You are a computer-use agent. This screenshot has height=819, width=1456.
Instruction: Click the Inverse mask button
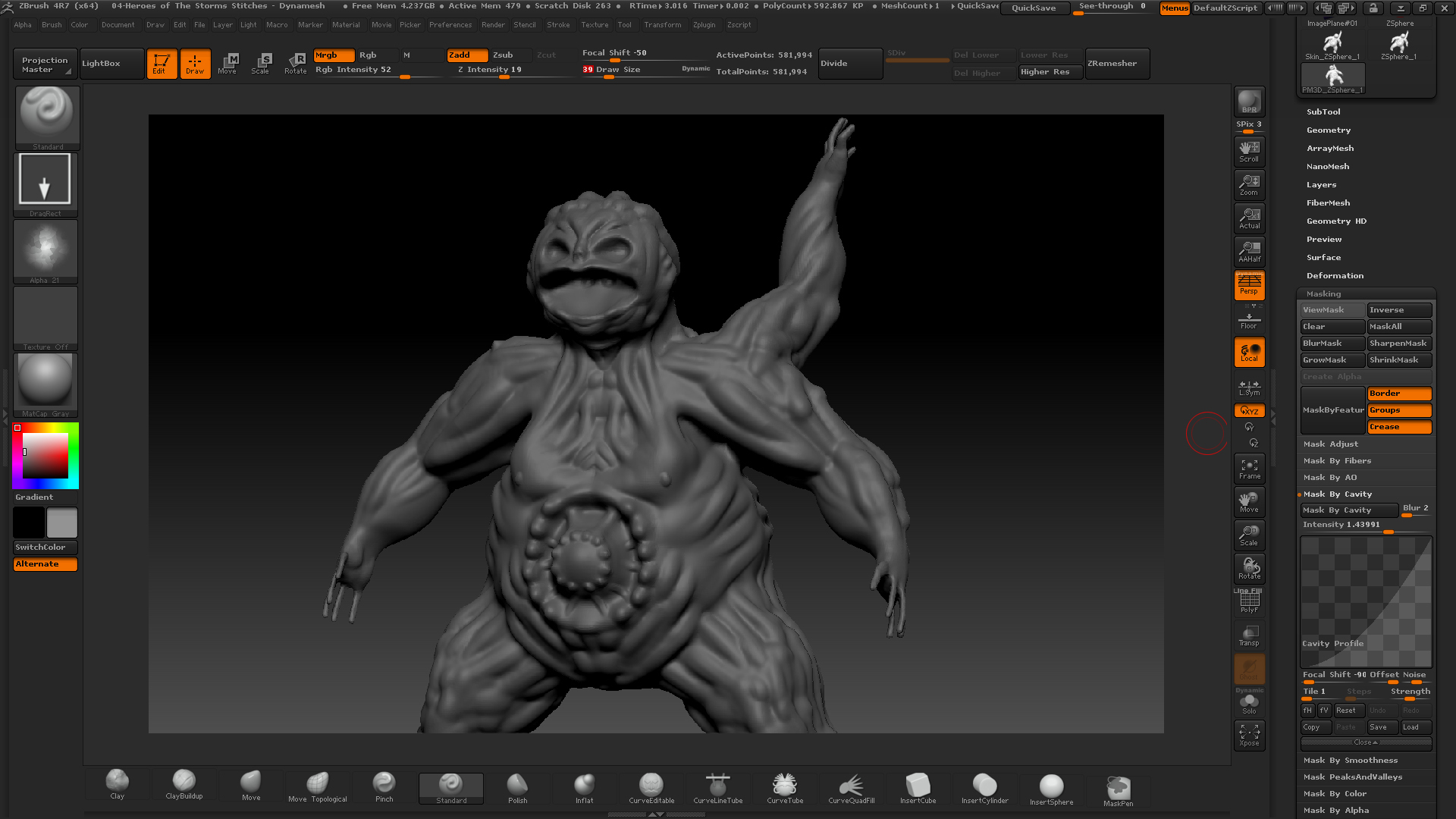point(1399,310)
